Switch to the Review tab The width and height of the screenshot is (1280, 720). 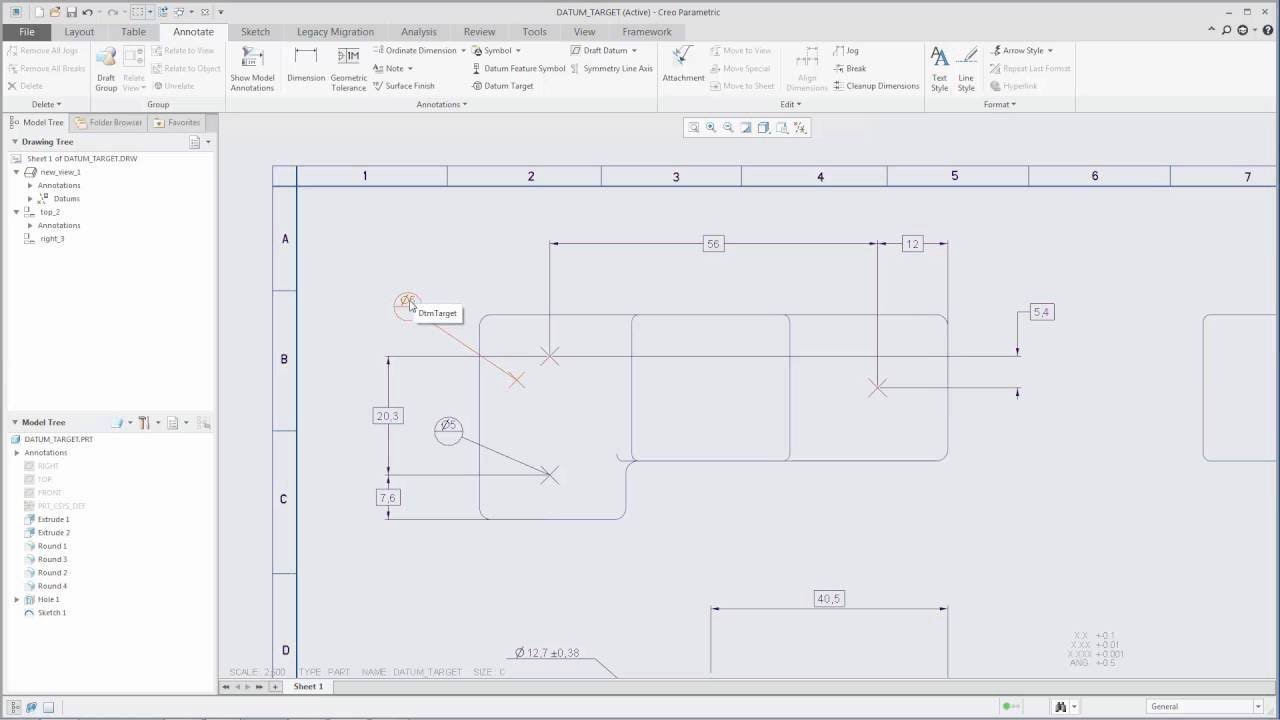tap(479, 32)
